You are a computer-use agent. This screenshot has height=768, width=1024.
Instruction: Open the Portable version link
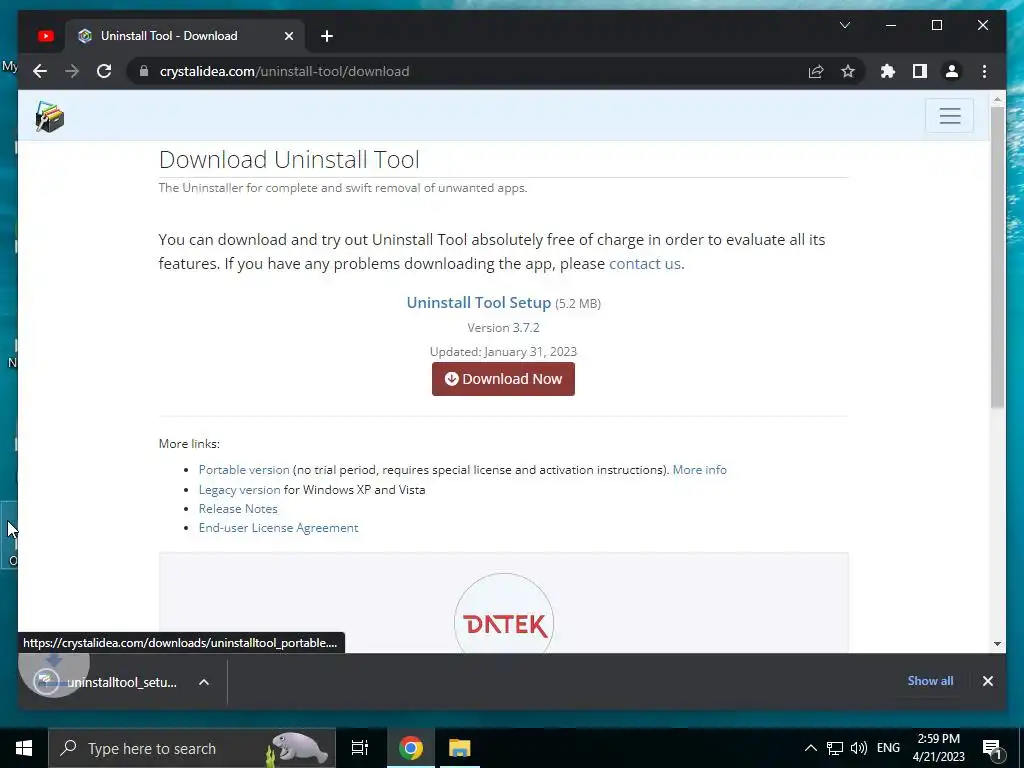(x=244, y=470)
